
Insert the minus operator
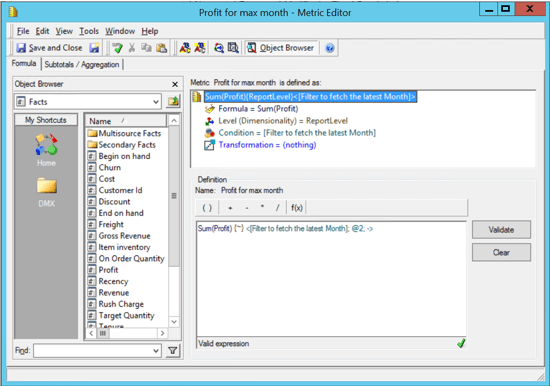[x=247, y=208]
